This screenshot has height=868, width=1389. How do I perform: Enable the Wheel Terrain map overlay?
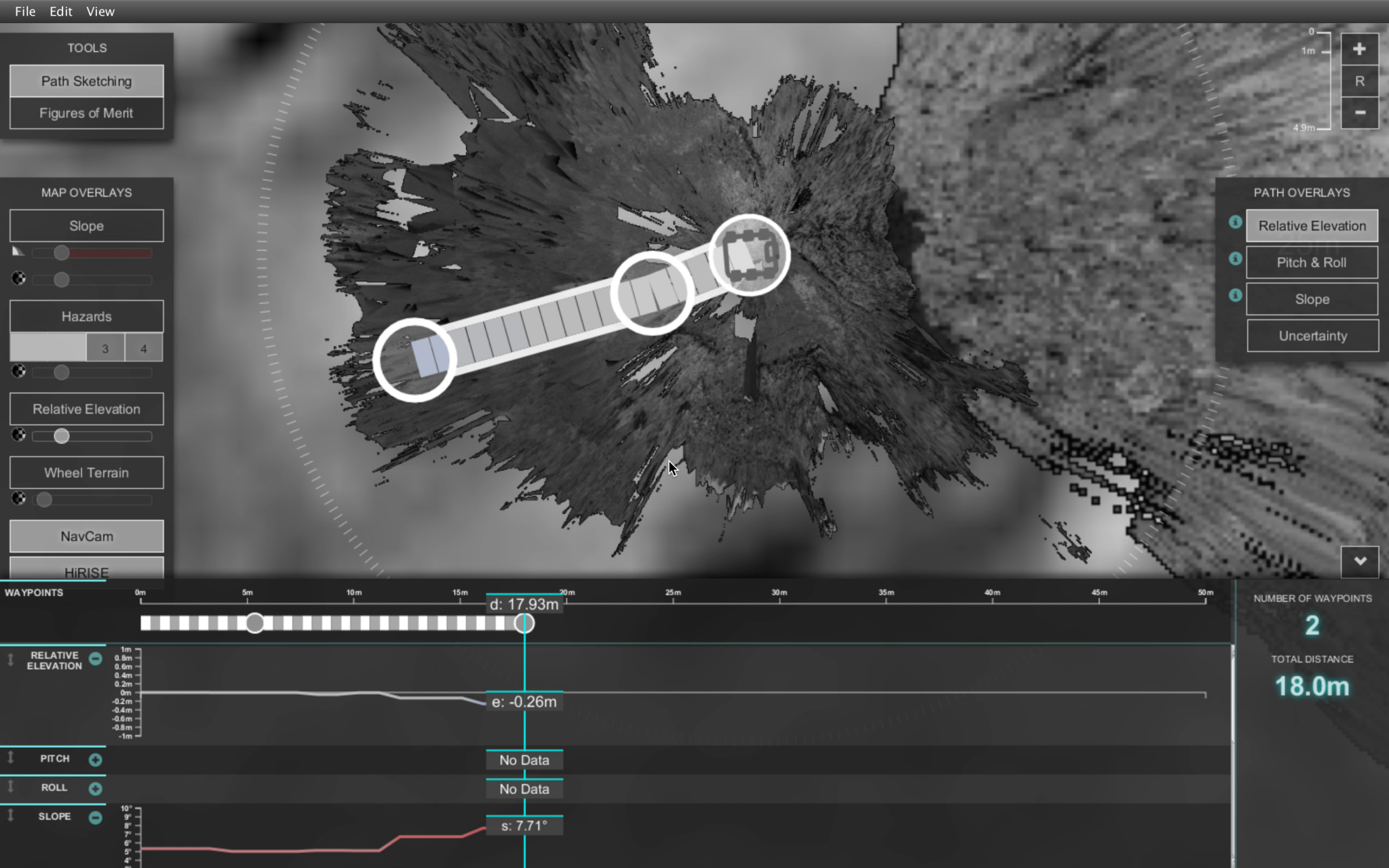tap(86, 473)
